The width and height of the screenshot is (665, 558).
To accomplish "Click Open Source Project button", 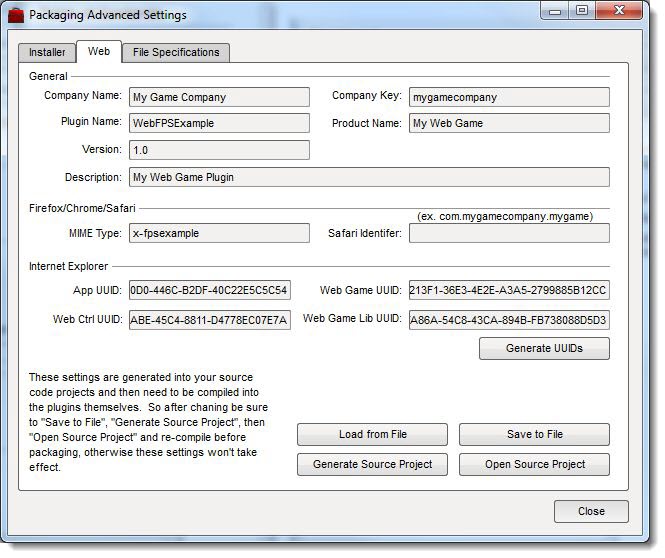I will [534, 465].
